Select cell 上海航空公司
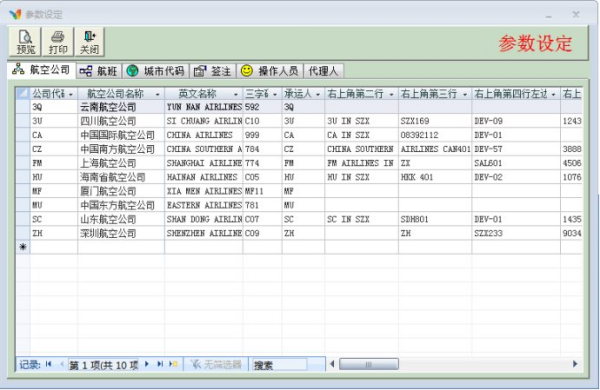 click(x=121, y=163)
